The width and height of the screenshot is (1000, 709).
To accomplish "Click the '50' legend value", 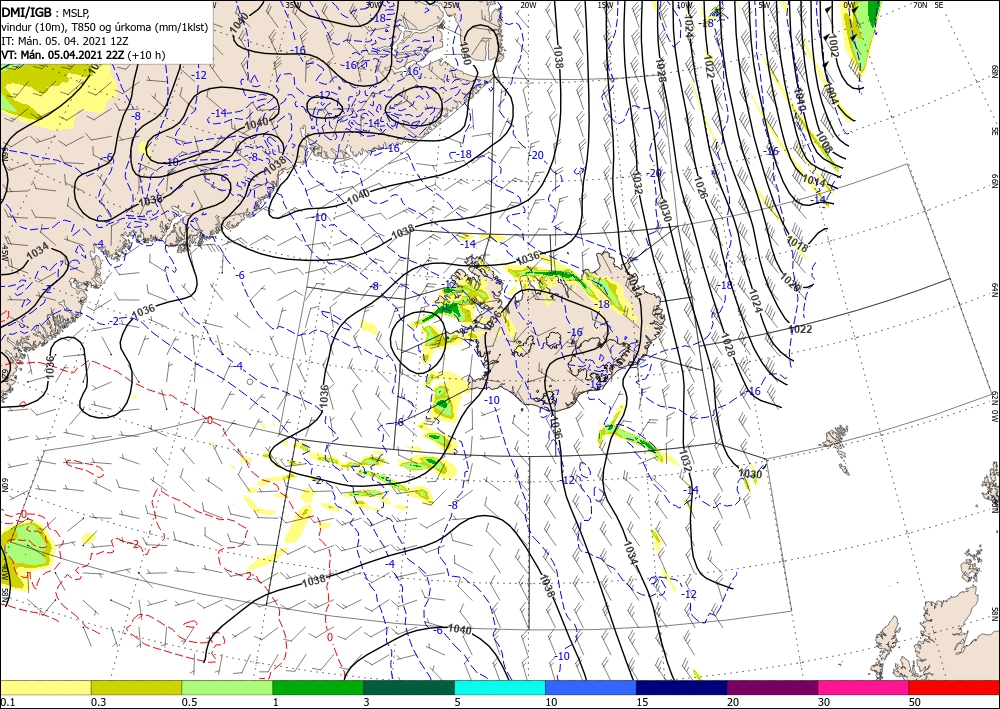I will [915, 702].
